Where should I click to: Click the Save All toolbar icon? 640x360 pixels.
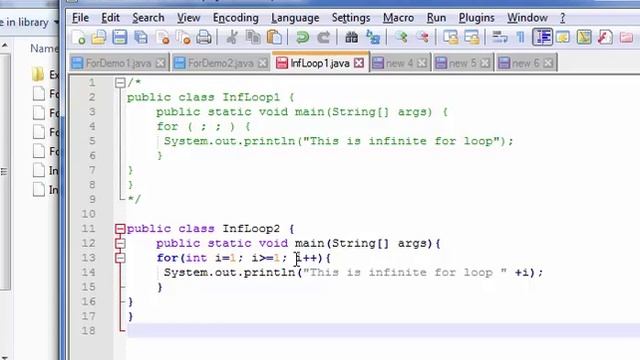tap(141, 38)
